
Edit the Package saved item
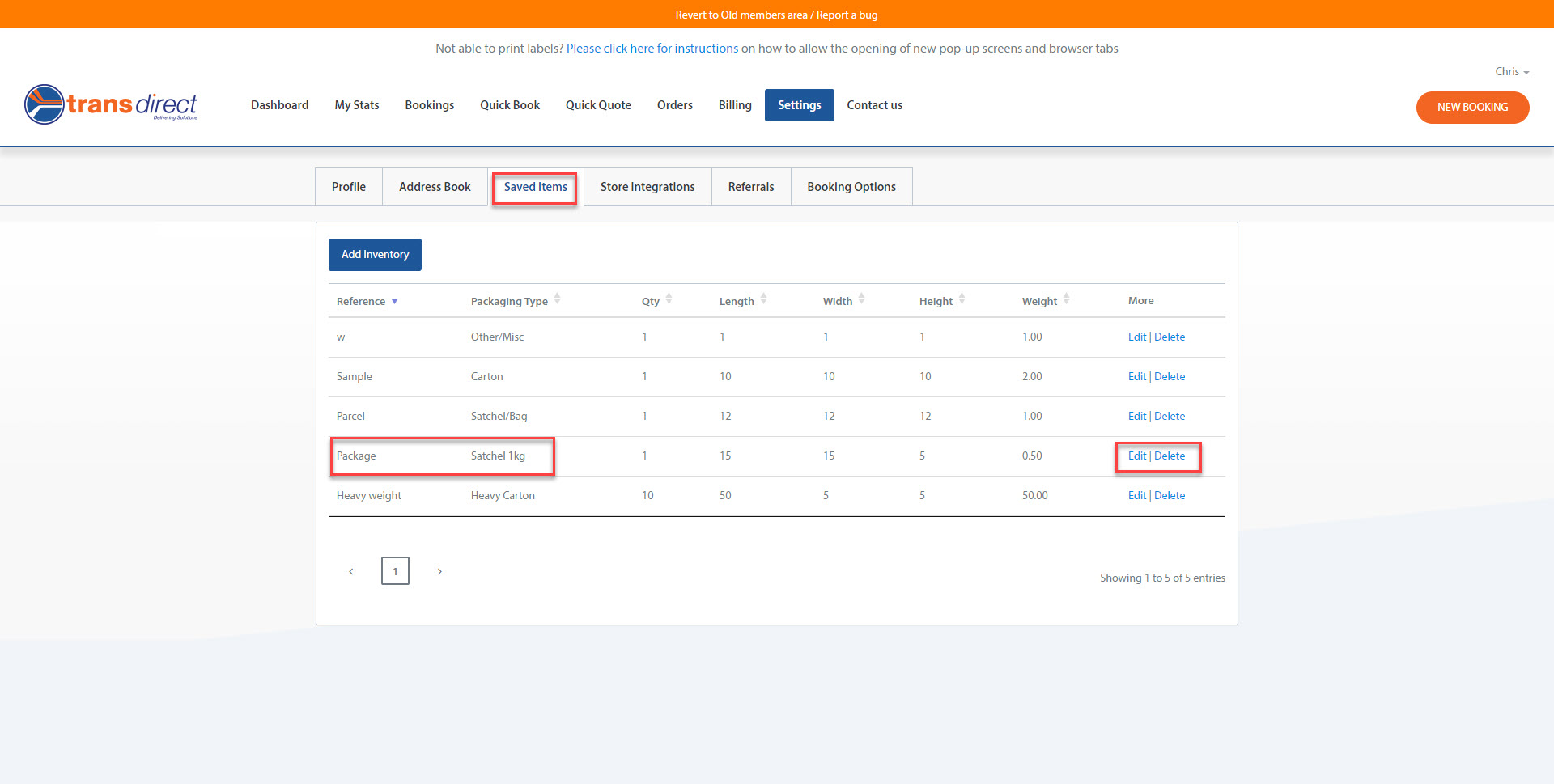point(1136,456)
